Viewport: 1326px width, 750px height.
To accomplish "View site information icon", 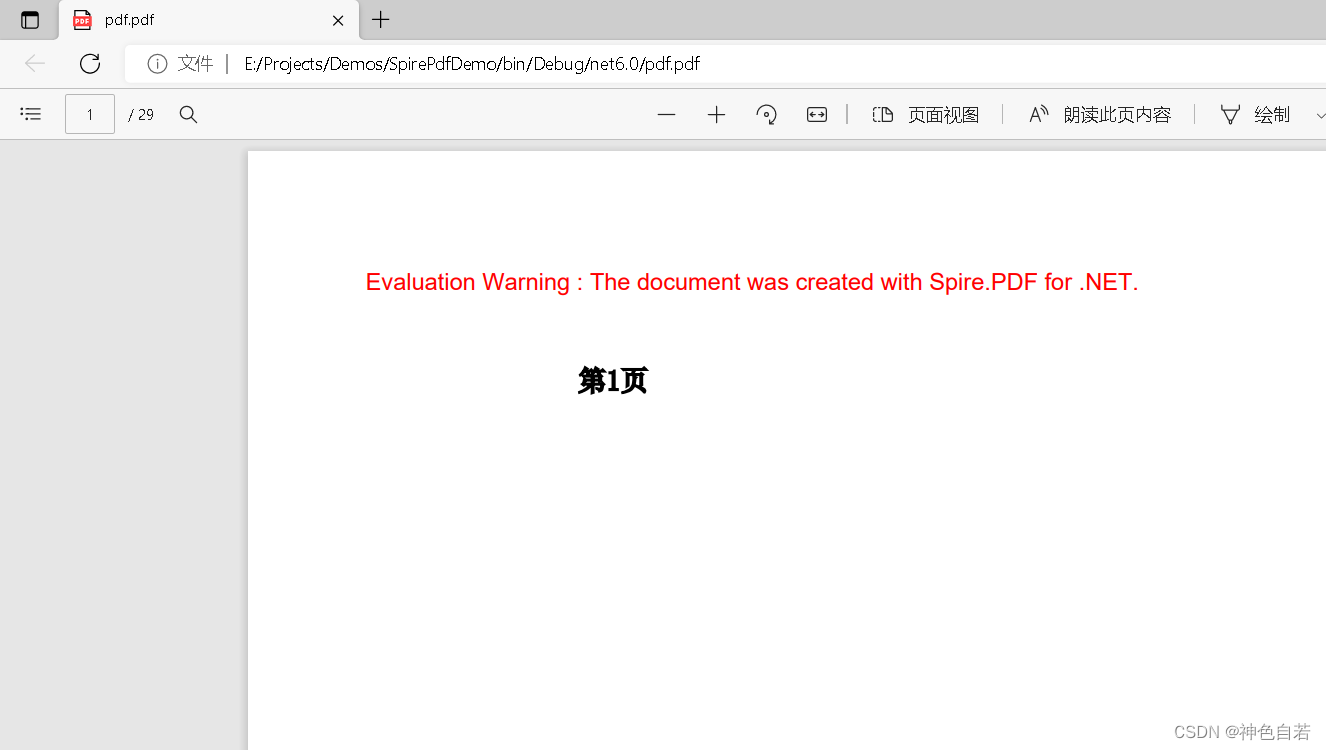I will 157,64.
